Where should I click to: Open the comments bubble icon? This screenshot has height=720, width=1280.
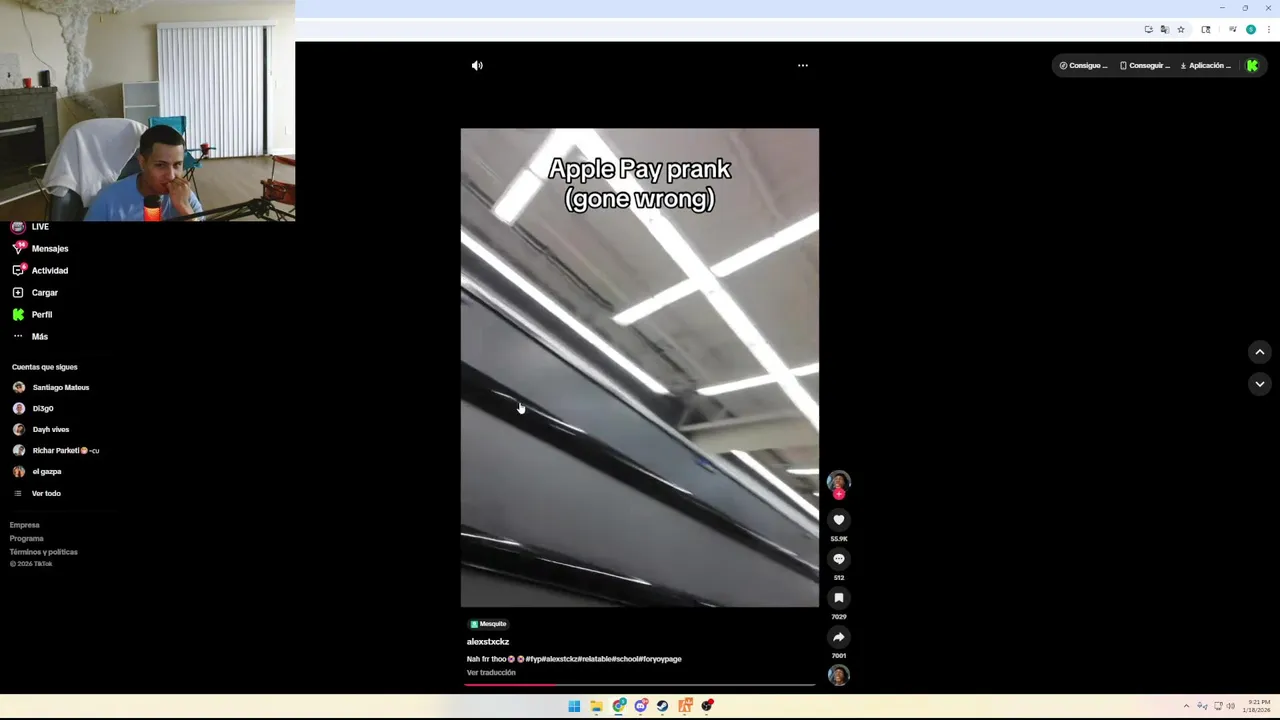click(x=839, y=559)
